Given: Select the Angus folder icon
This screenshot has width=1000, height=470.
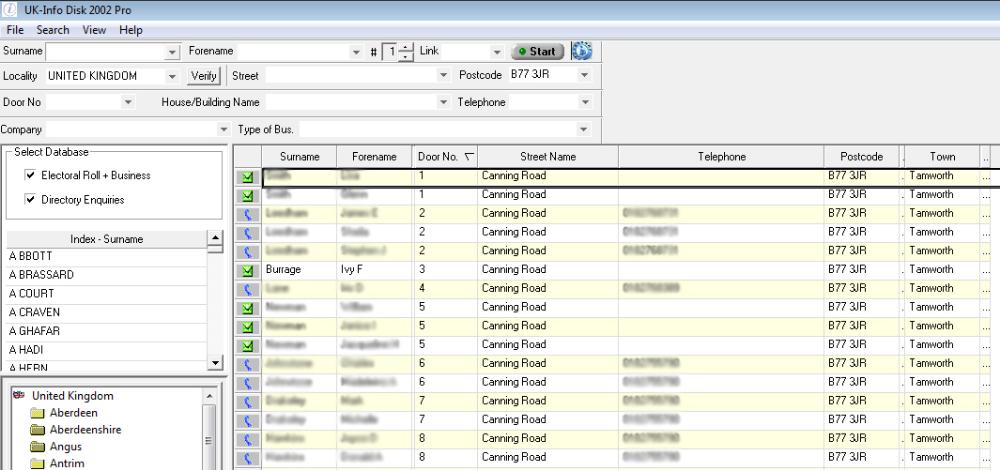Looking at the screenshot, I should 39,447.
